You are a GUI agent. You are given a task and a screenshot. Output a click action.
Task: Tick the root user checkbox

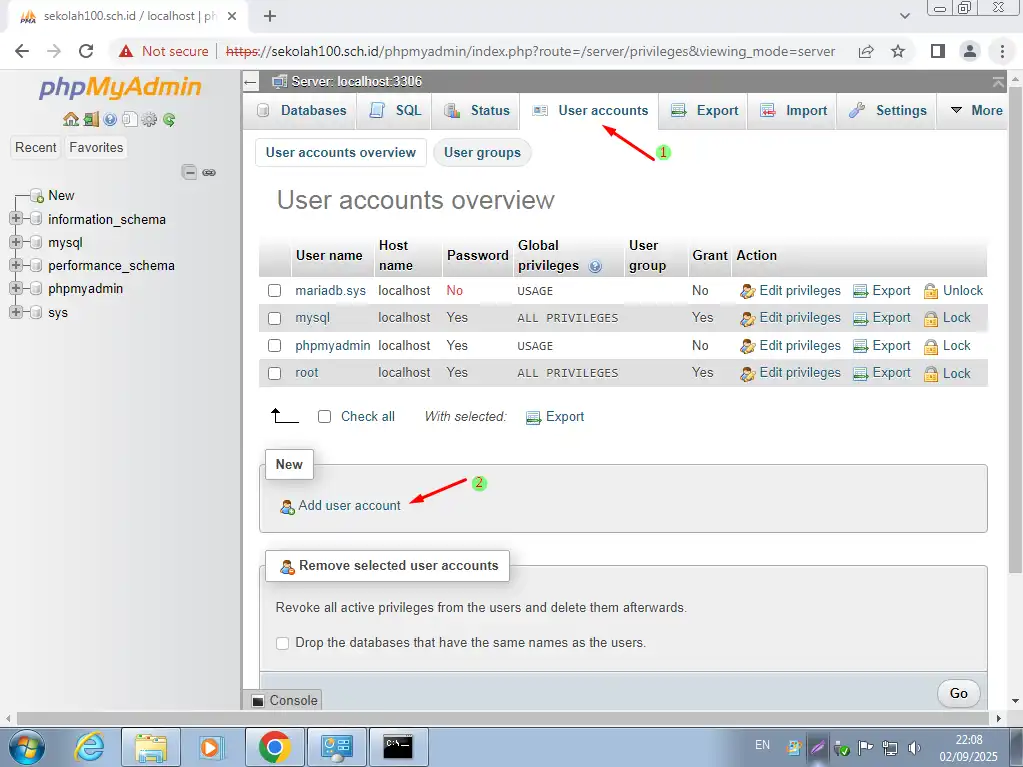tap(275, 373)
